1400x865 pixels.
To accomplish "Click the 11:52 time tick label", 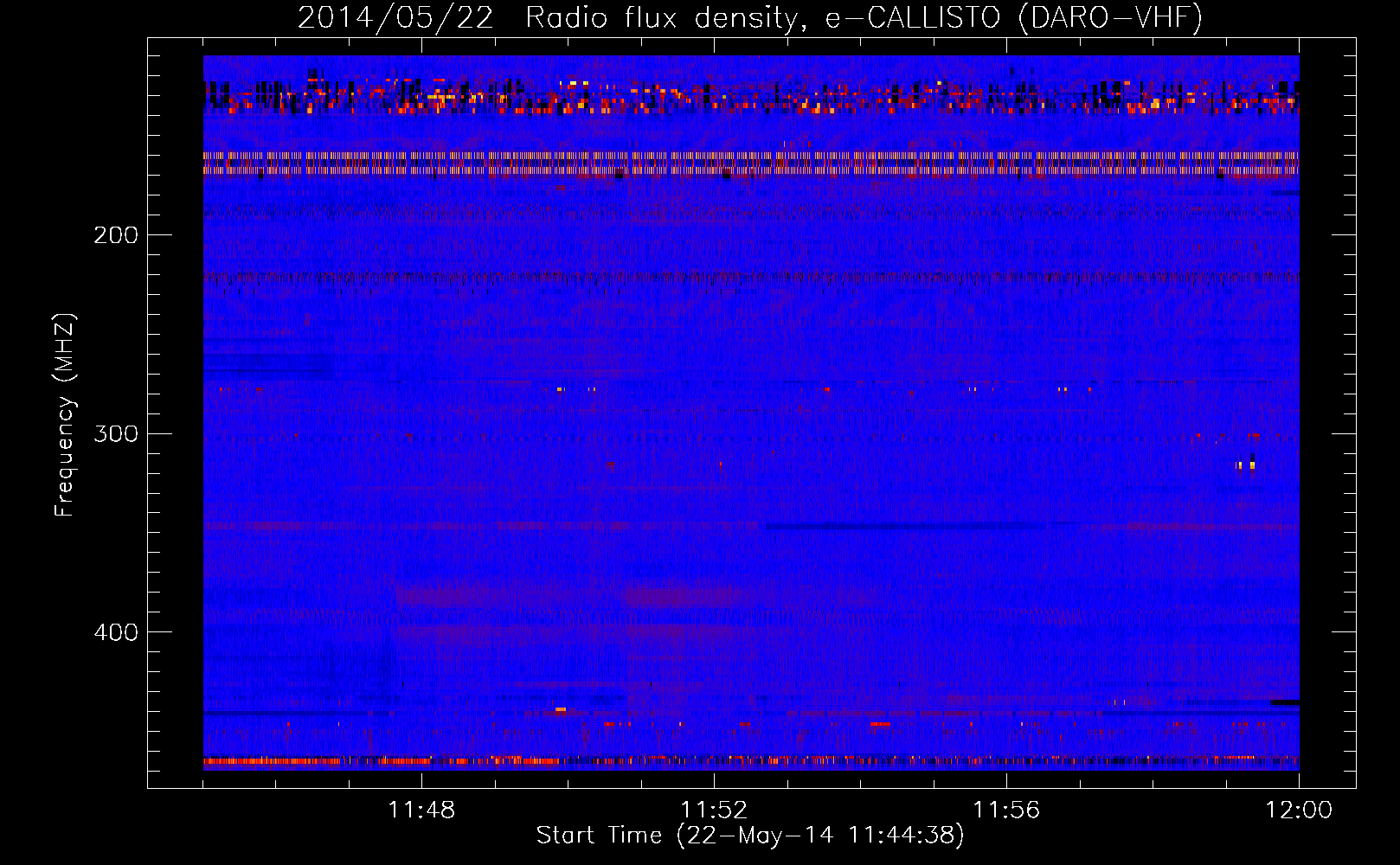I will (x=714, y=811).
